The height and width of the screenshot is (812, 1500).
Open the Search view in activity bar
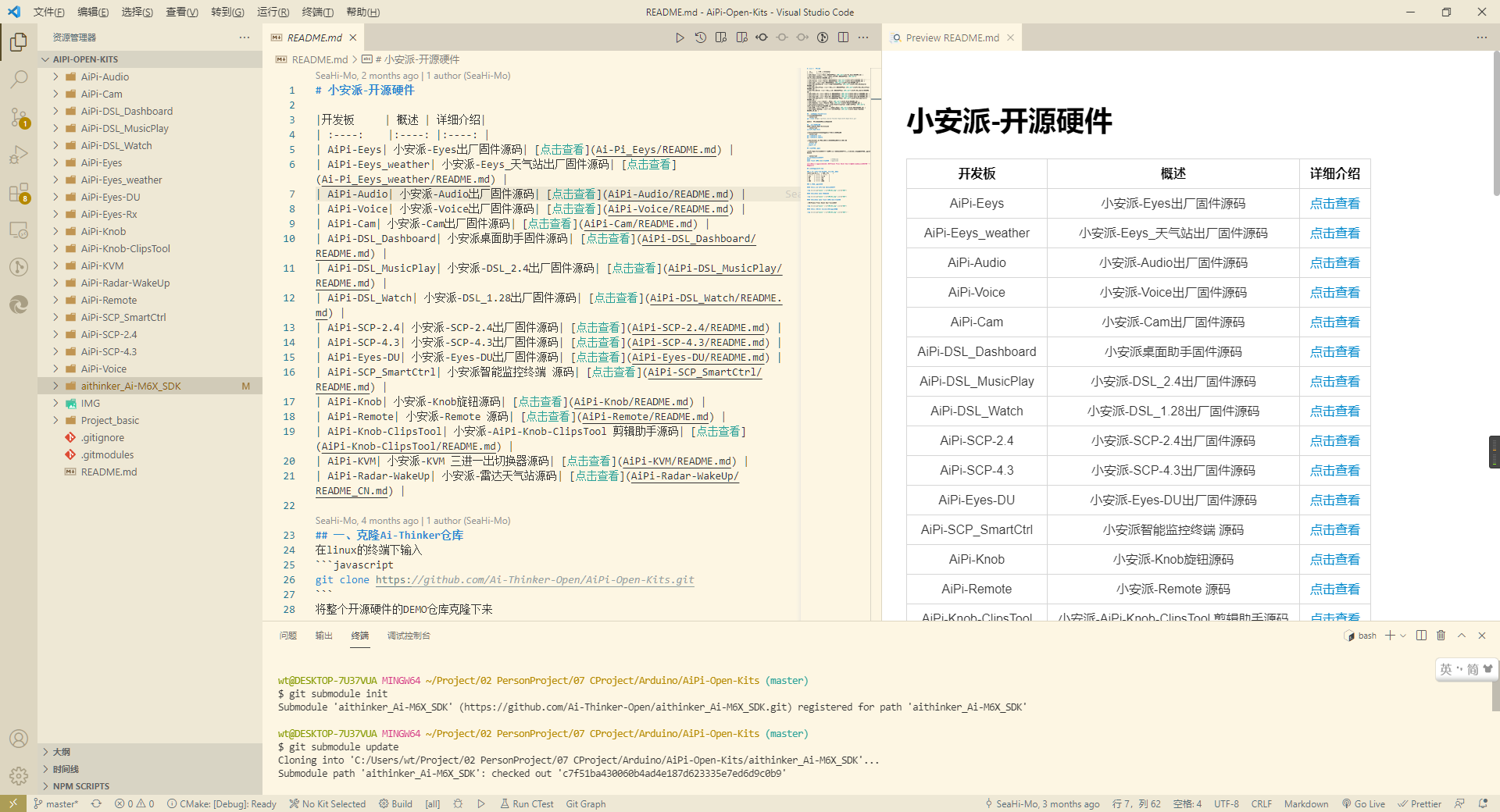pos(19,79)
